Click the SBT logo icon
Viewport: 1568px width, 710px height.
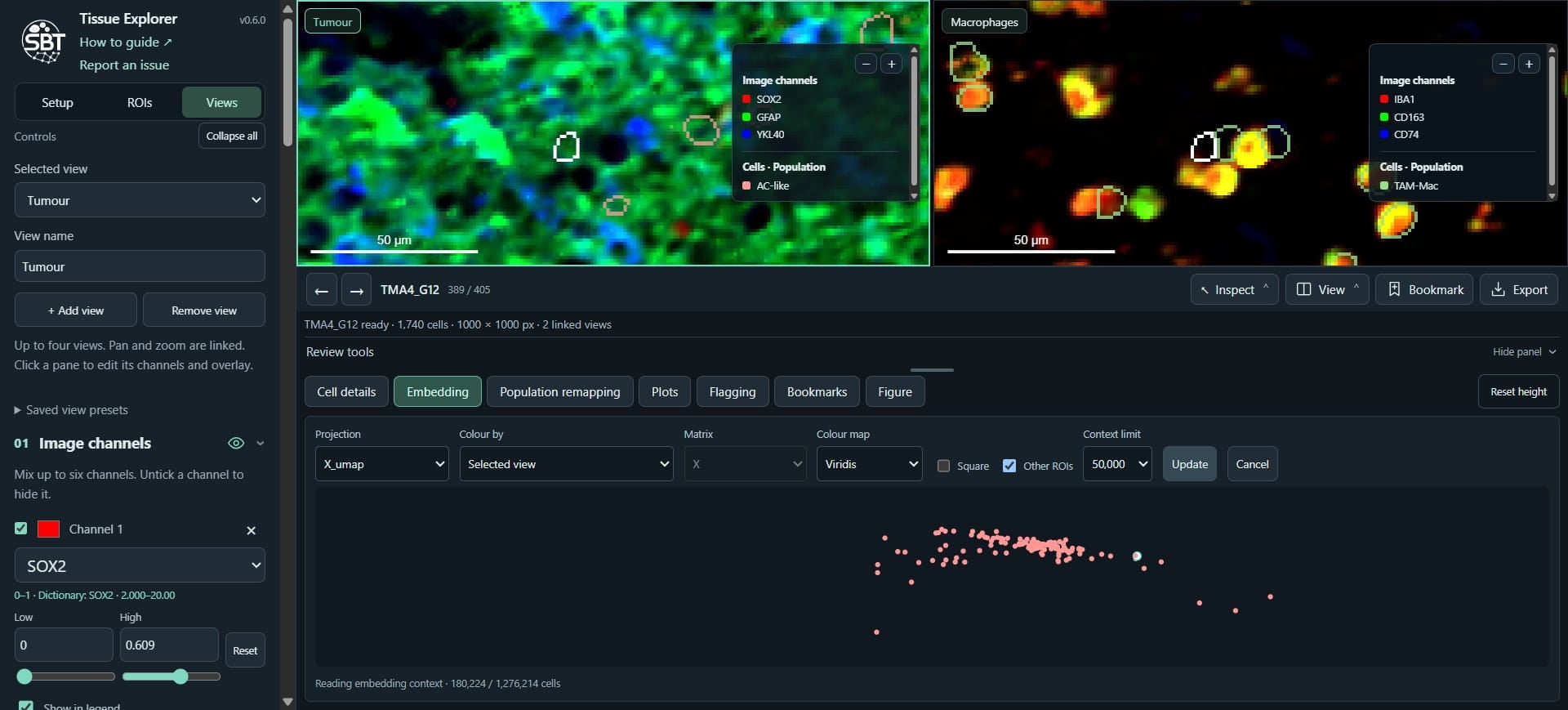[43, 41]
